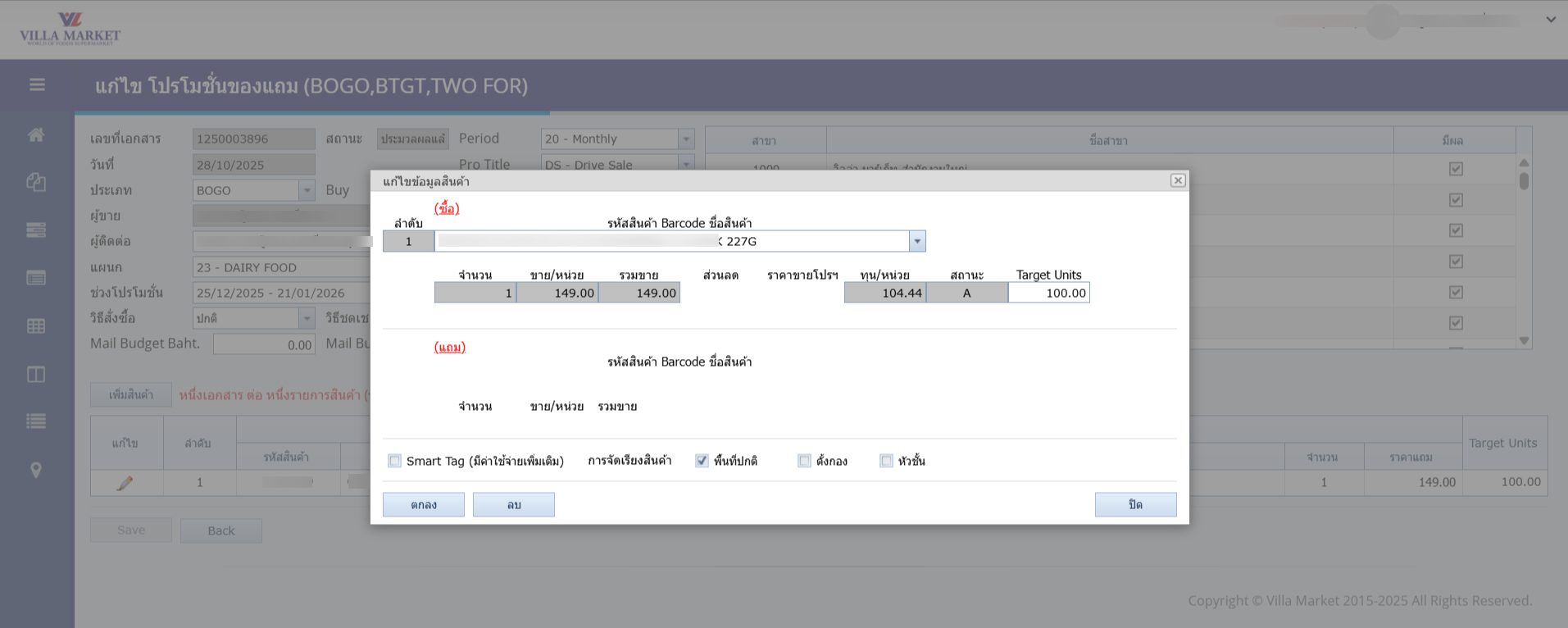Close dialog with the X button
The height and width of the screenshot is (628, 1568).
pos(1178,180)
